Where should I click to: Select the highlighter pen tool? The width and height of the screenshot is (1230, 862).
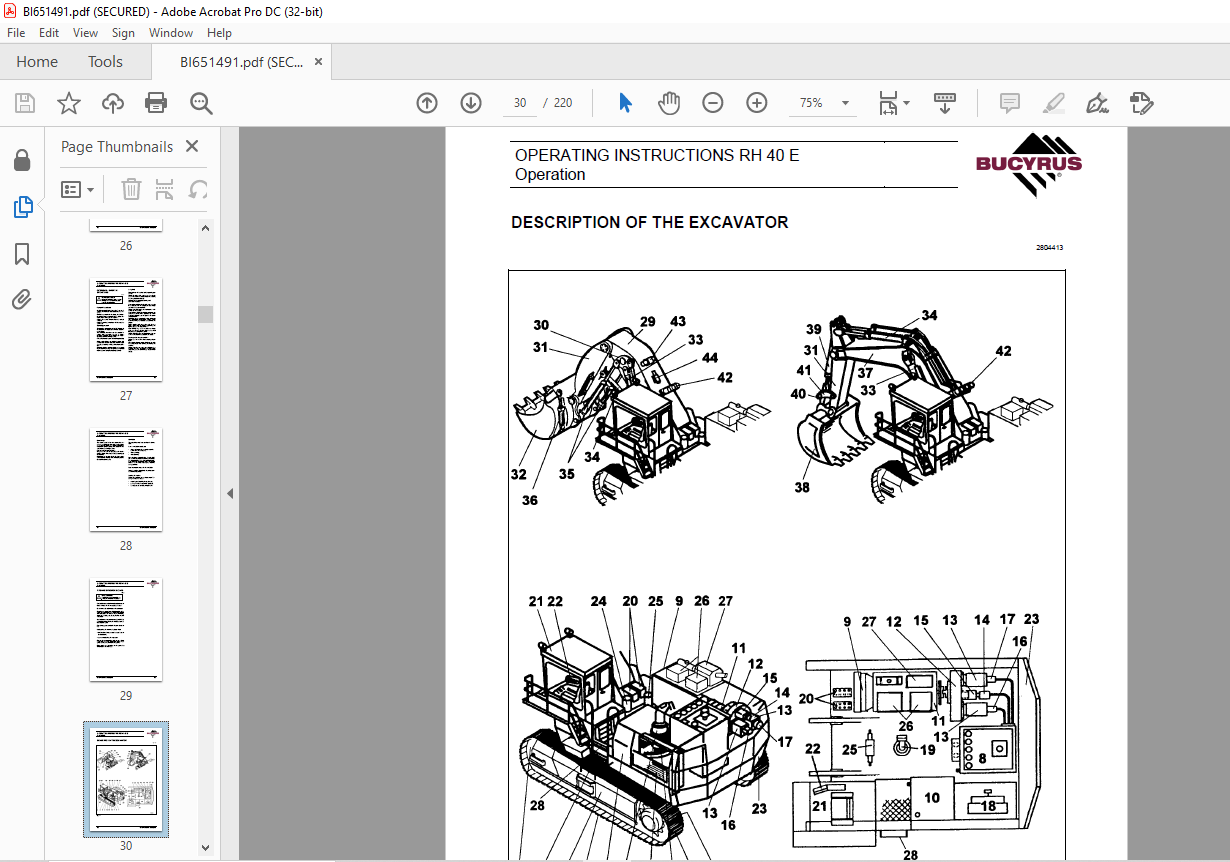tap(1053, 103)
